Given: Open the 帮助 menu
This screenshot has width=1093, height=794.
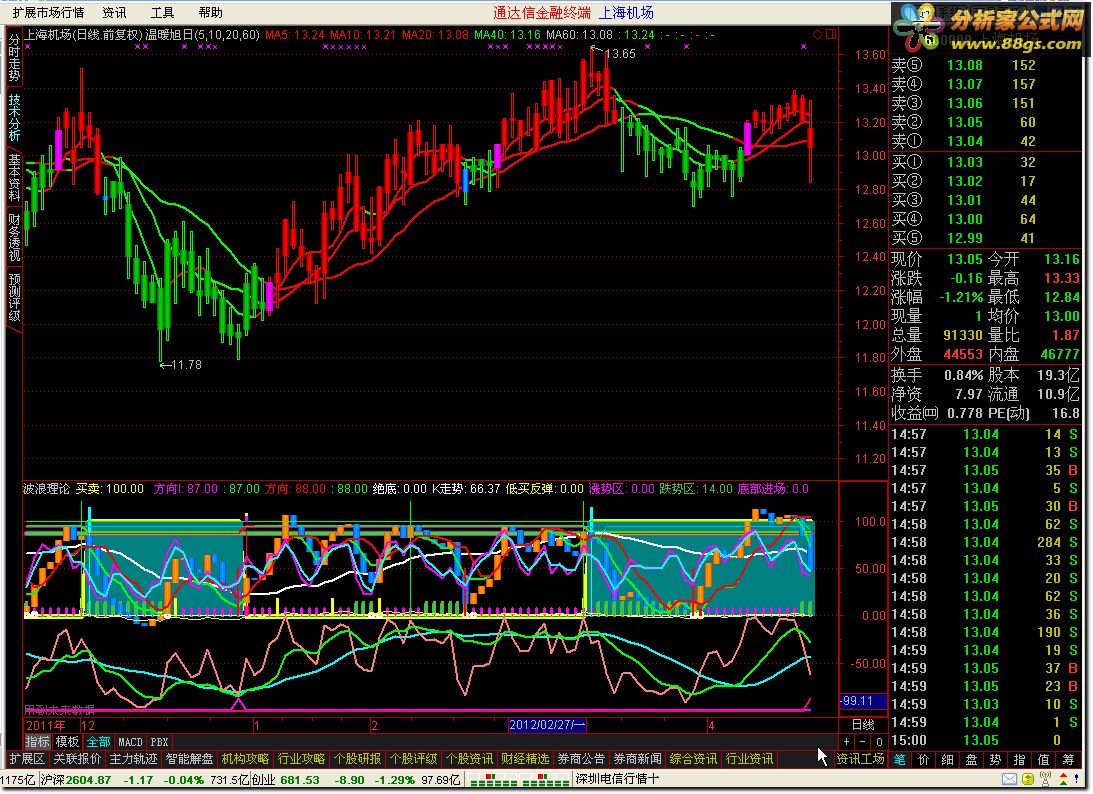Looking at the screenshot, I should (x=211, y=13).
